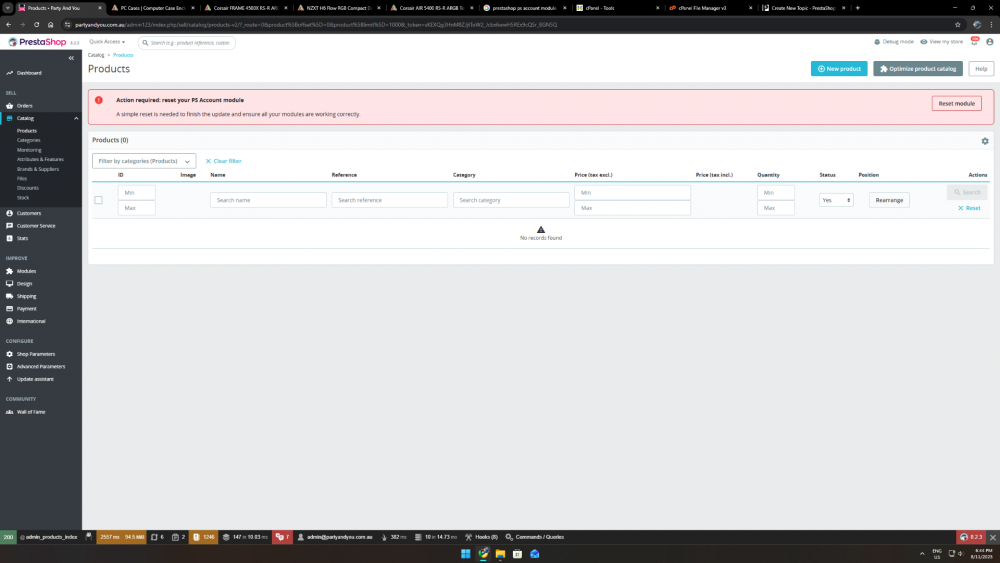Open the Status Yes dropdown
Image resolution: width=1000 pixels, height=563 pixels.
click(836, 200)
